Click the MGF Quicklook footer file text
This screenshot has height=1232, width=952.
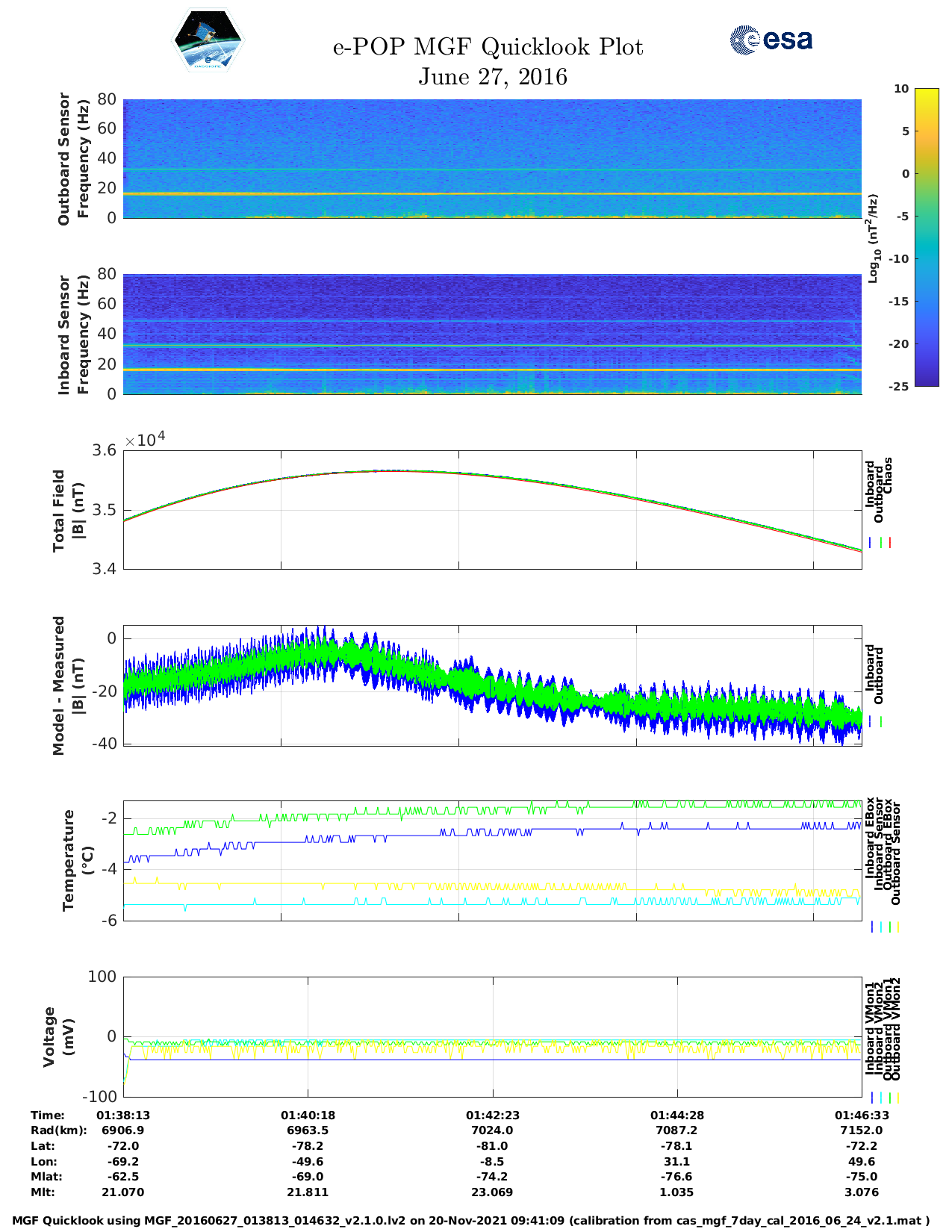[x=470, y=1221]
